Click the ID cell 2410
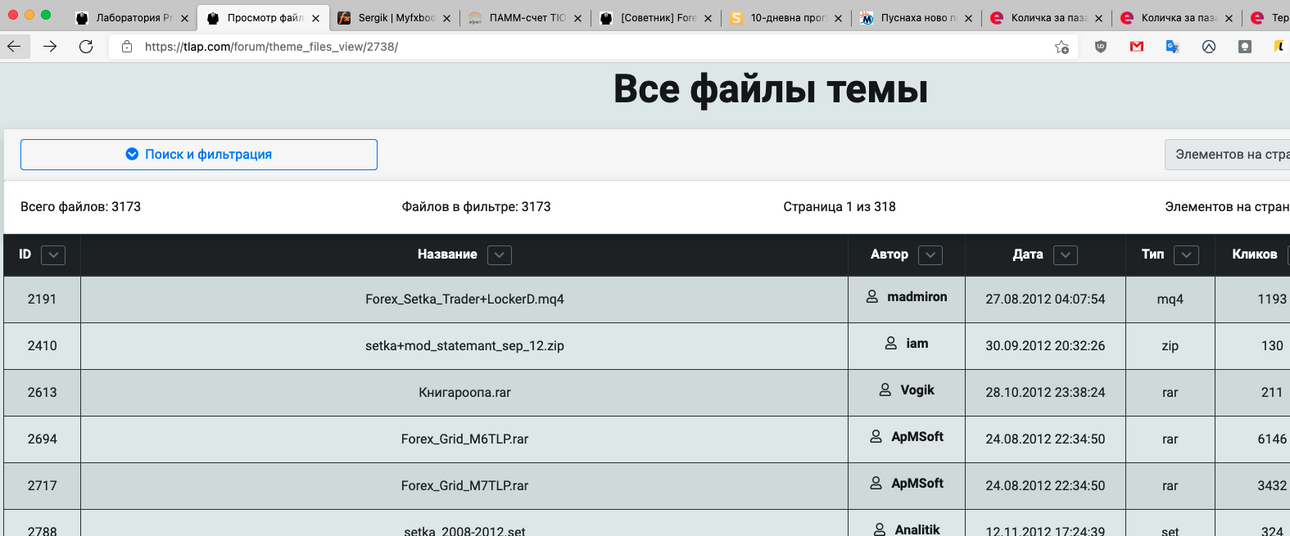Screen dimensions: 1290x536 pos(42,346)
